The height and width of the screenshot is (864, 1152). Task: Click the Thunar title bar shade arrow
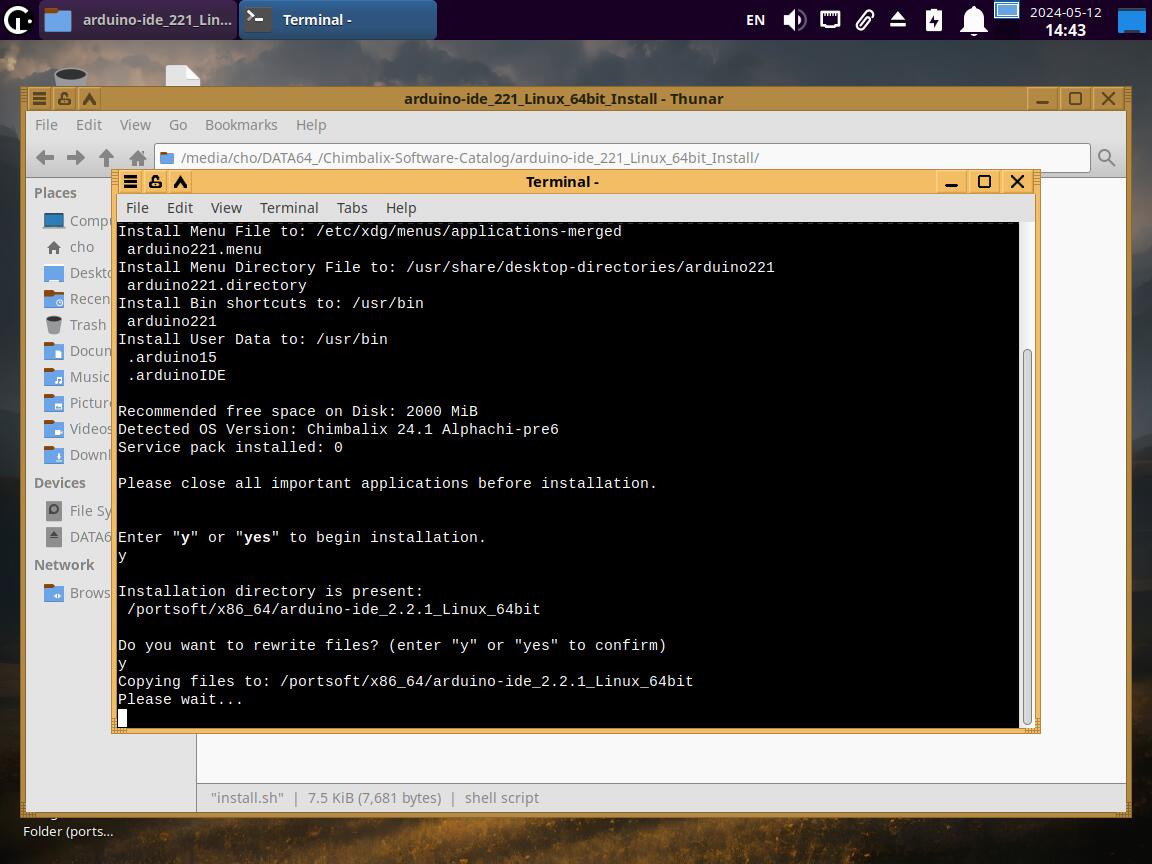coord(89,98)
